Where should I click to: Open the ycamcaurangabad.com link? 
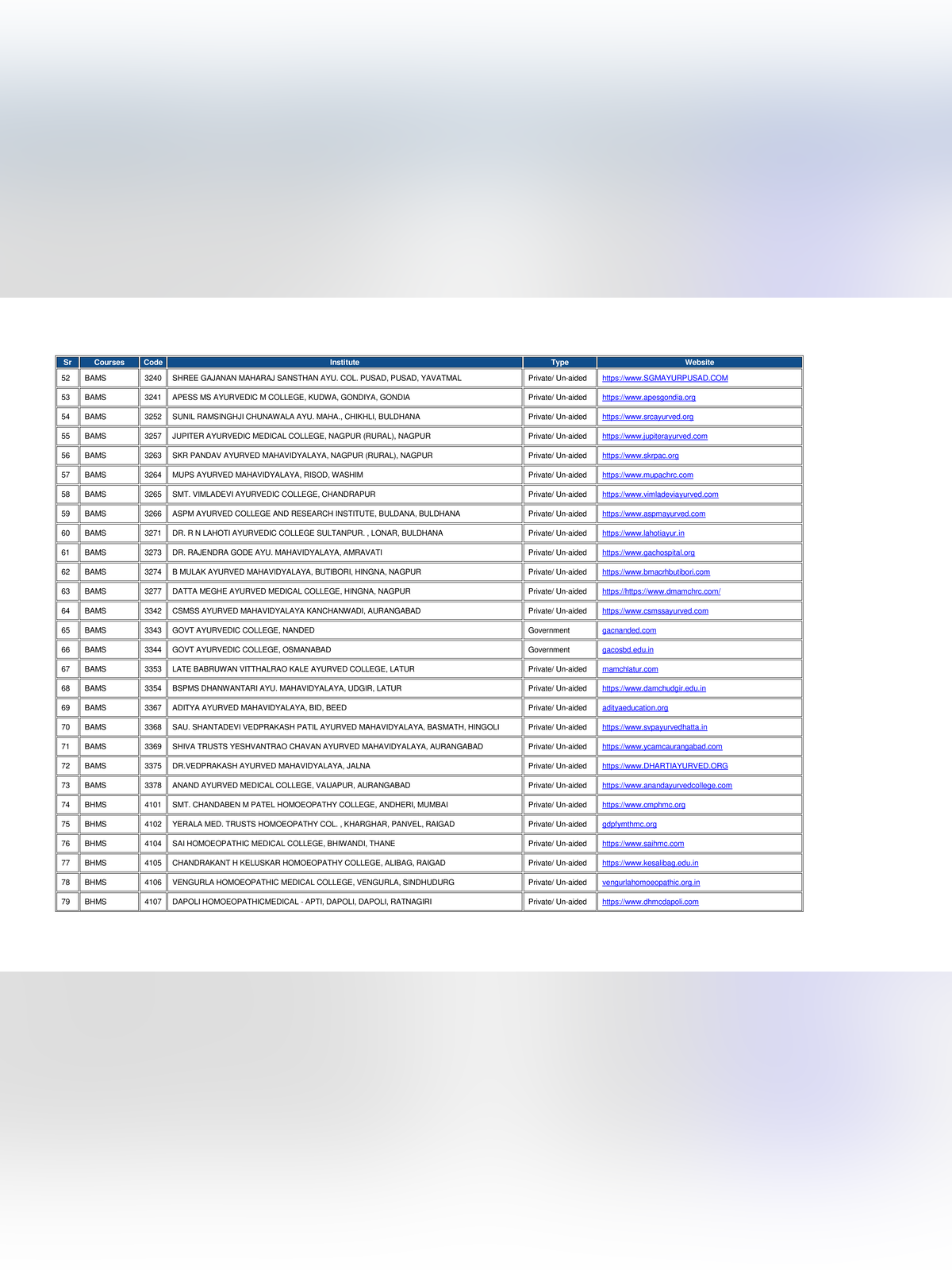click(662, 747)
